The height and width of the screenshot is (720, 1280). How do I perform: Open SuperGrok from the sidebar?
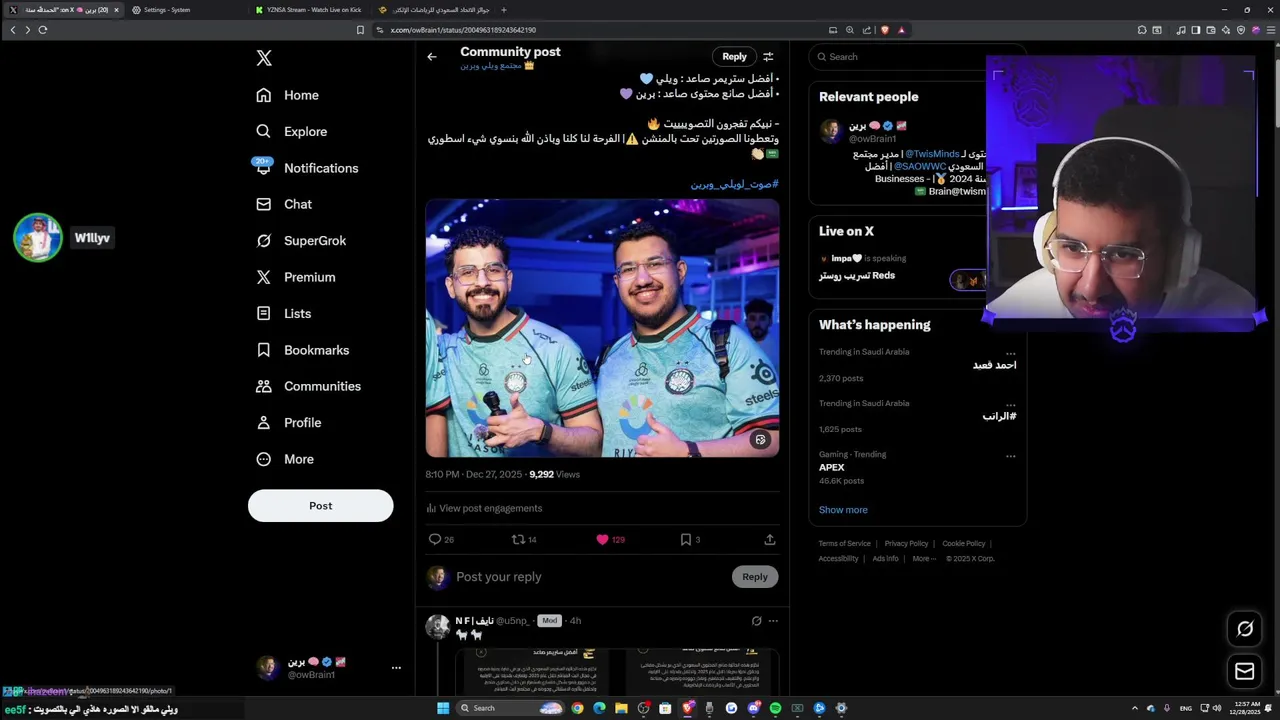(x=301, y=240)
